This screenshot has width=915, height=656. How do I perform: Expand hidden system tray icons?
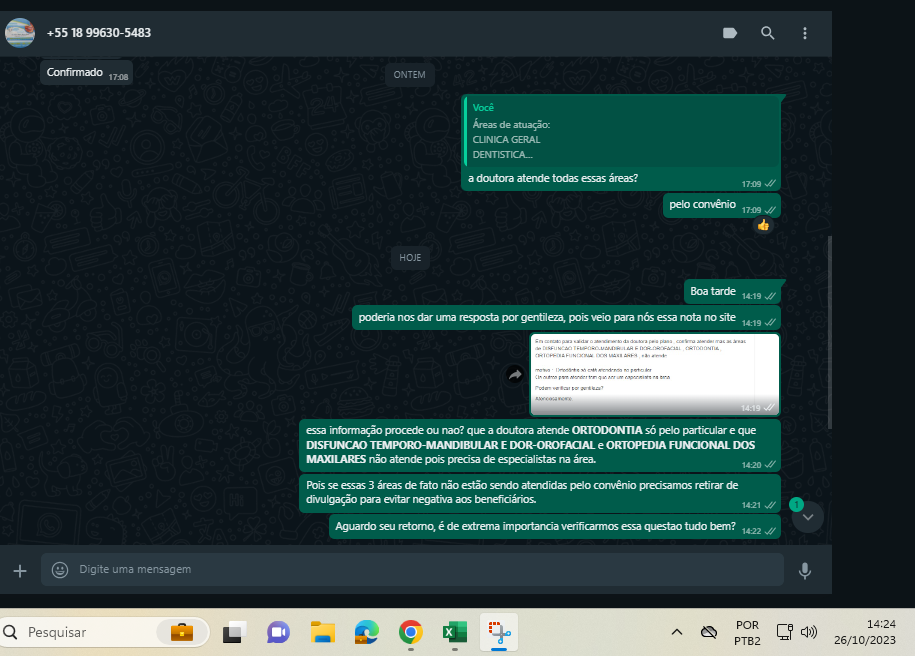677,632
